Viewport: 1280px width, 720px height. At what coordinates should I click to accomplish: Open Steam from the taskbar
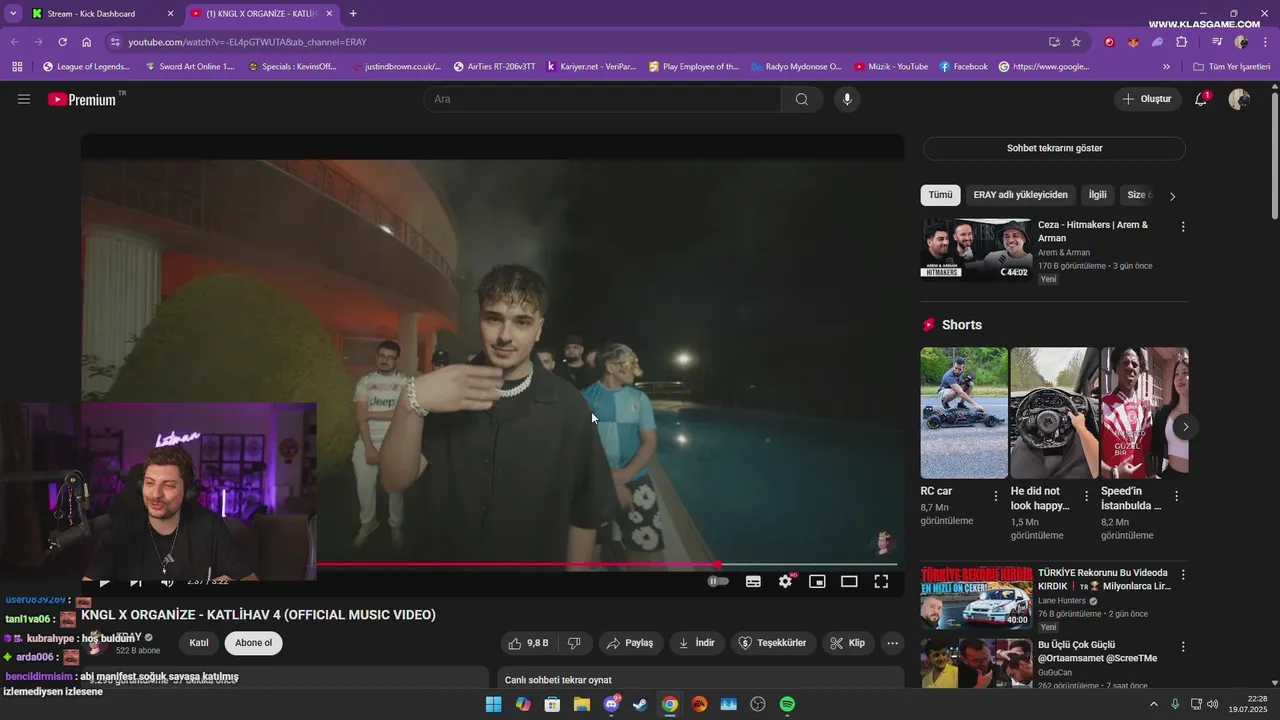point(640,704)
